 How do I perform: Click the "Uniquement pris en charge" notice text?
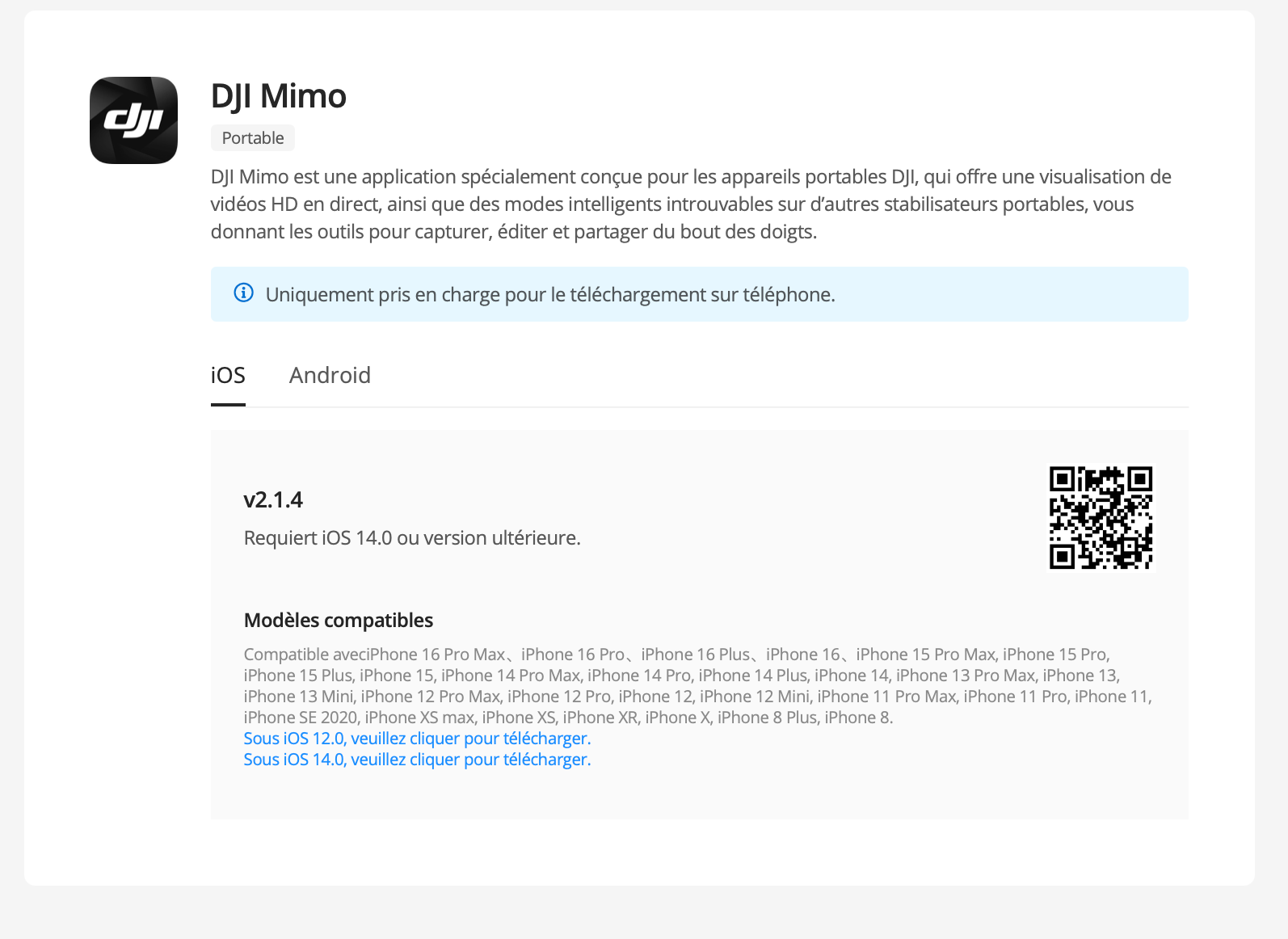point(549,295)
